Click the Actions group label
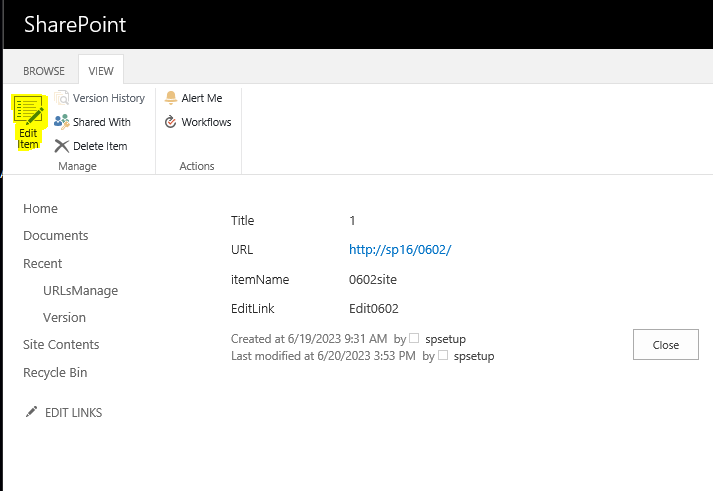This screenshot has height=491, width=713. pyautogui.click(x=196, y=166)
